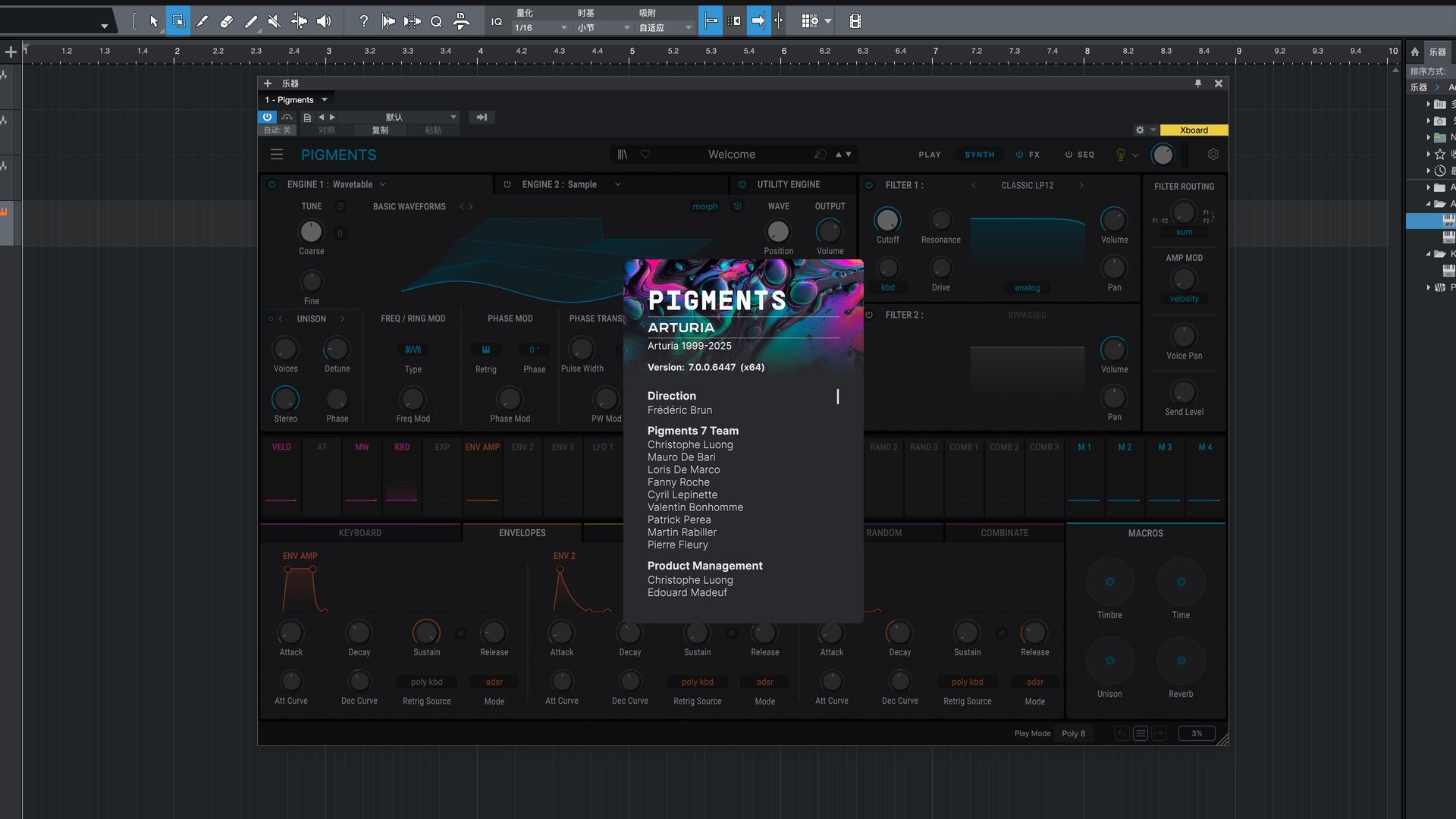Screen dimensions: 1456x819
Task: Expand Engine 2 Sample type dropdown
Action: point(618,184)
